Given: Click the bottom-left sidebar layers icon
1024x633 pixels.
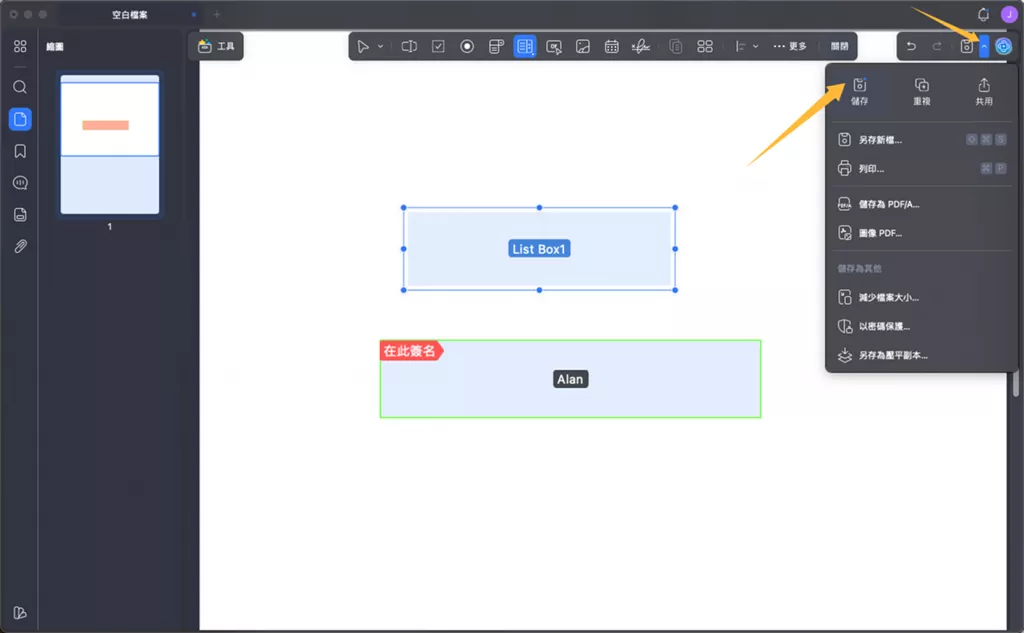Looking at the screenshot, I should pos(20,613).
